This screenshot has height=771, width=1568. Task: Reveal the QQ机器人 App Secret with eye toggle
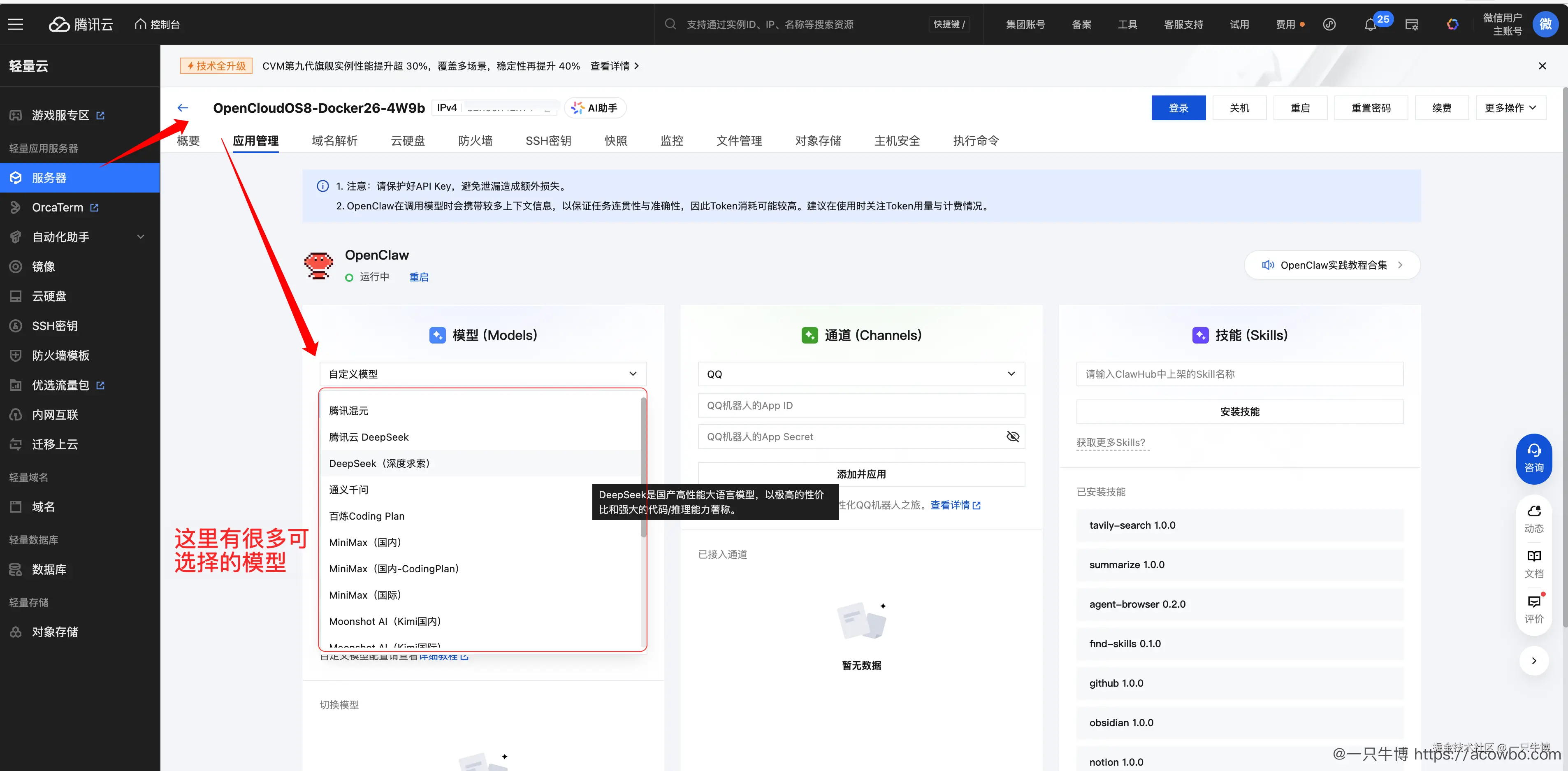coord(1012,437)
